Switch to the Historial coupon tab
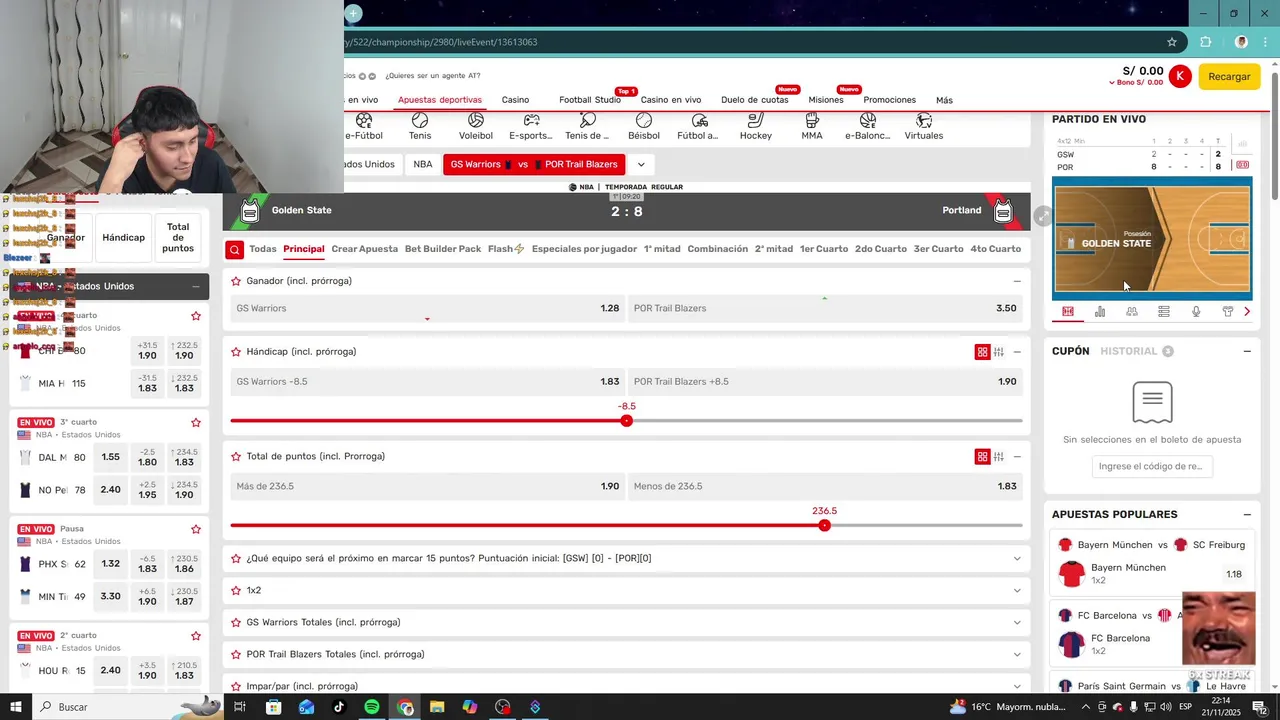1280x720 pixels. pyautogui.click(x=1128, y=351)
